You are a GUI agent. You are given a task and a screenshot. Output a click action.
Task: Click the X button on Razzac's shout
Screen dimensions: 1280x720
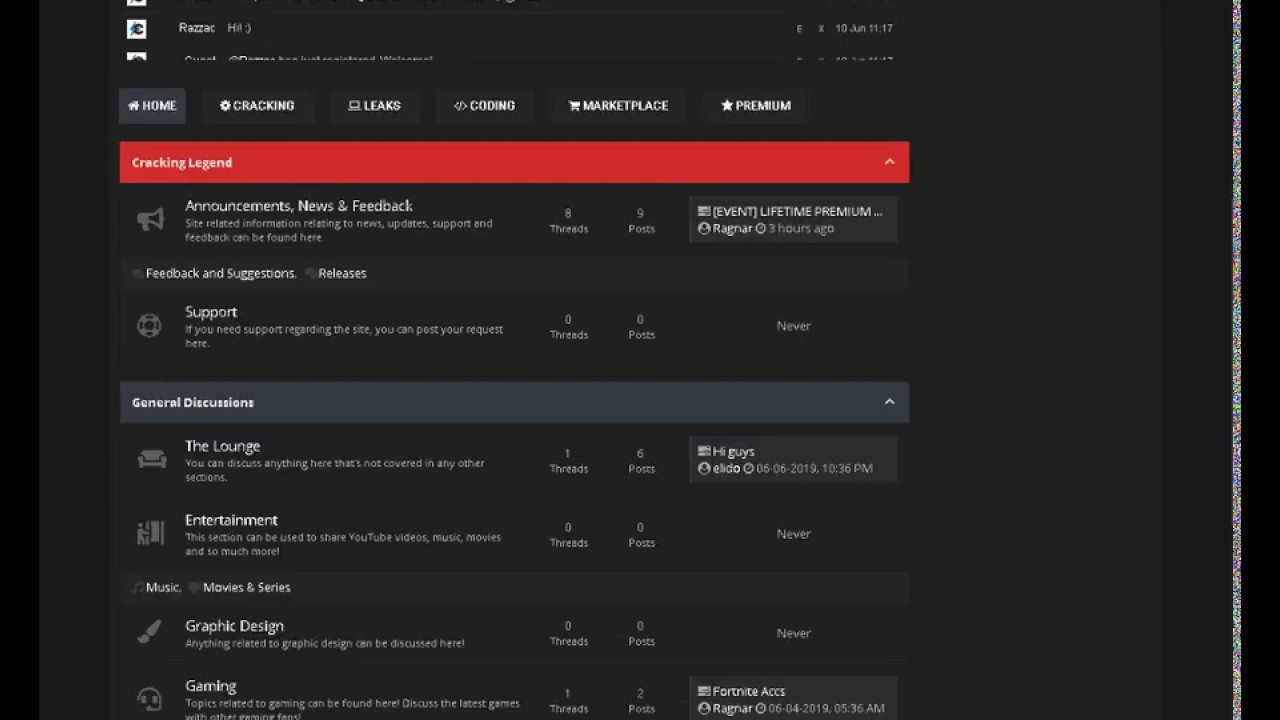click(x=821, y=29)
